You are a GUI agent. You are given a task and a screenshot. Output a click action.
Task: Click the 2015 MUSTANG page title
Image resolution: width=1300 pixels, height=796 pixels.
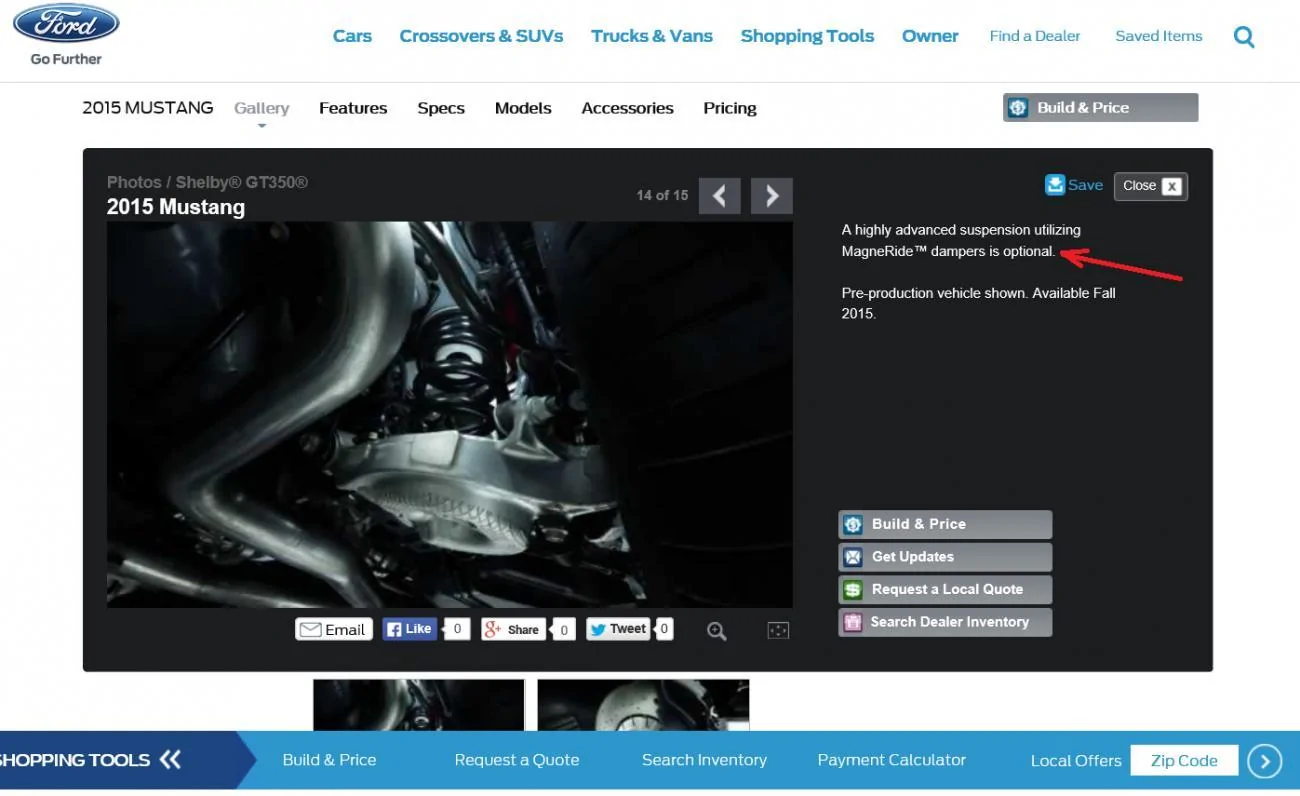click(148, 108)
